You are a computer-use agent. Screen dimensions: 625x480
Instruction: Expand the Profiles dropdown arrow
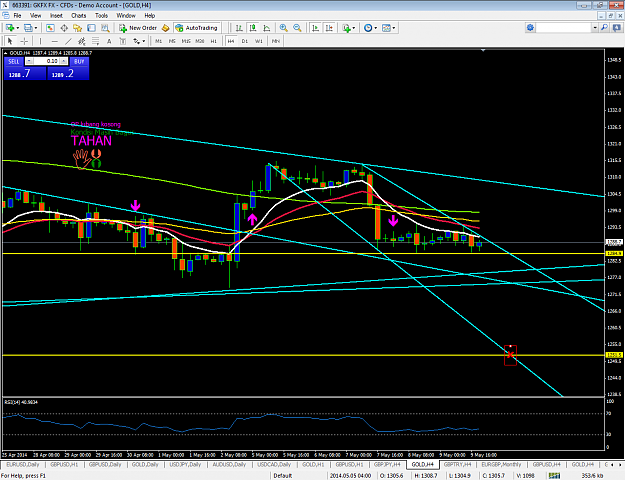point(36,28)
